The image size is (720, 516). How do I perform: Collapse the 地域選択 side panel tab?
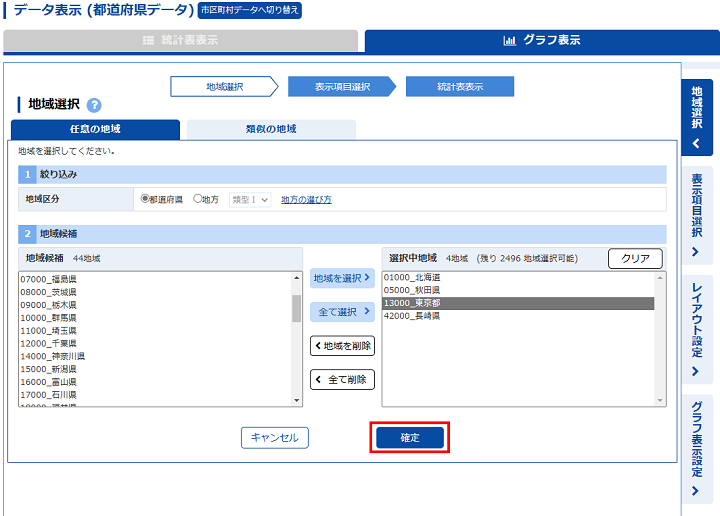pos(697,118)
